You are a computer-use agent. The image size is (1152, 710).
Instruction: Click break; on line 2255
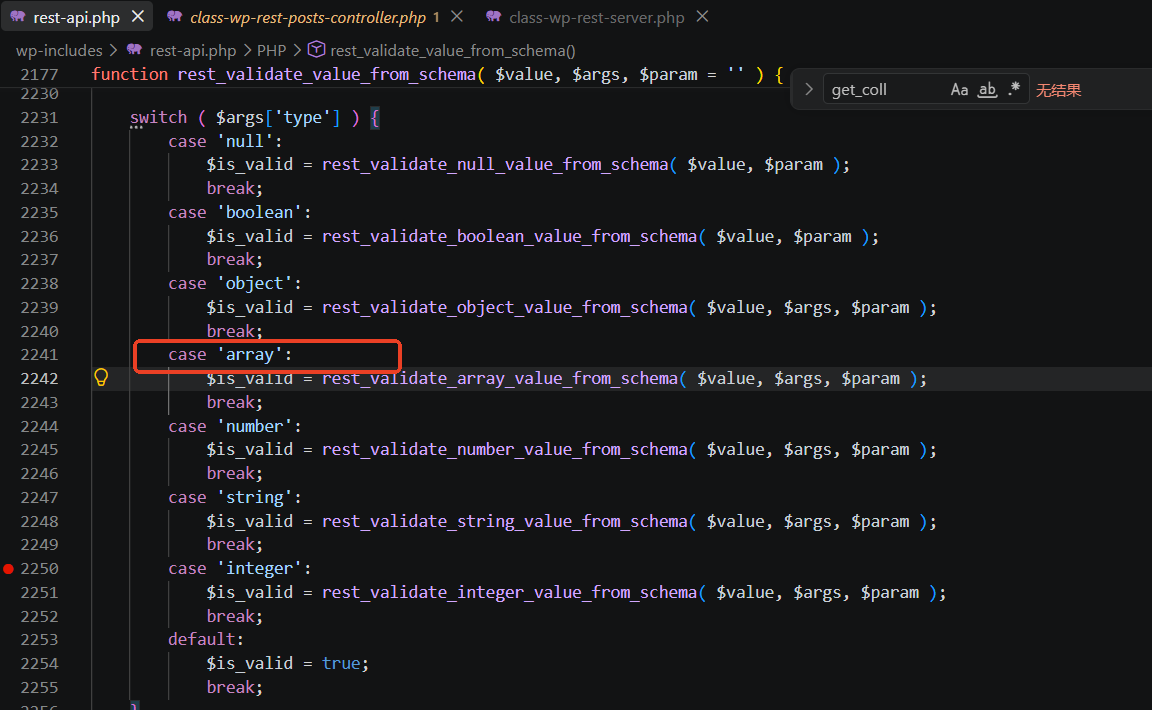[x=234, y=687]
